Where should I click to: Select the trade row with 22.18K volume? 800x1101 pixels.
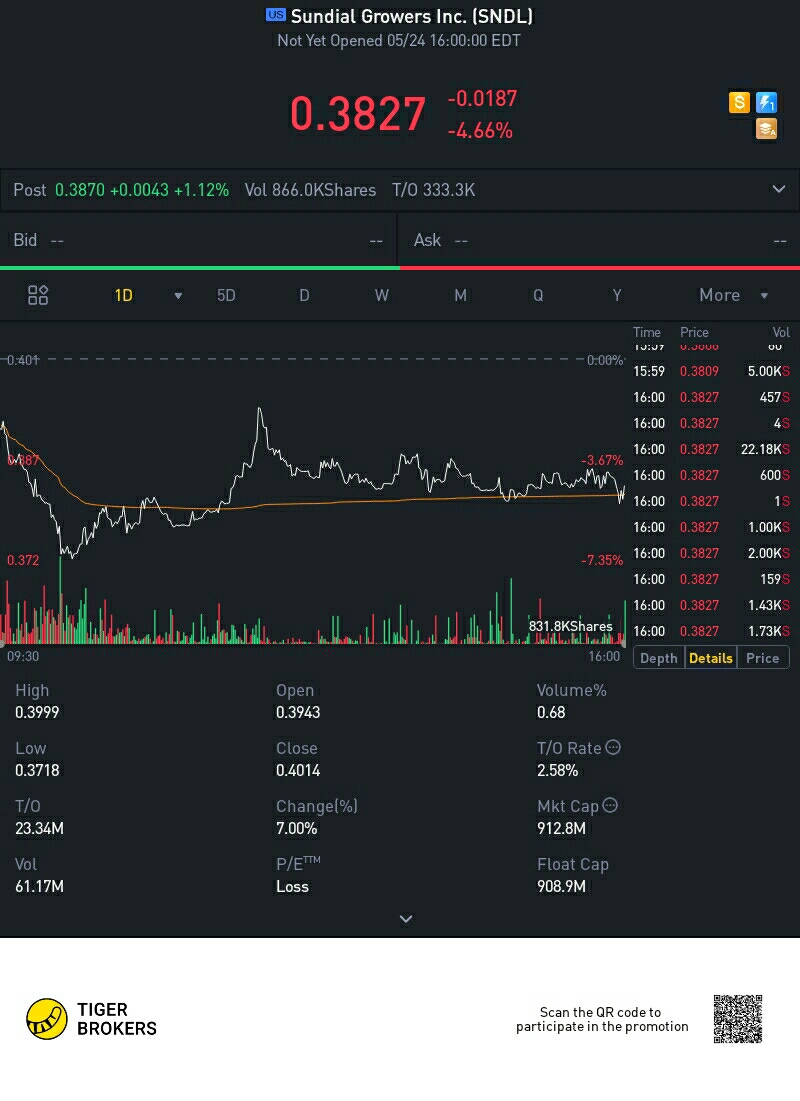(711, 449)
